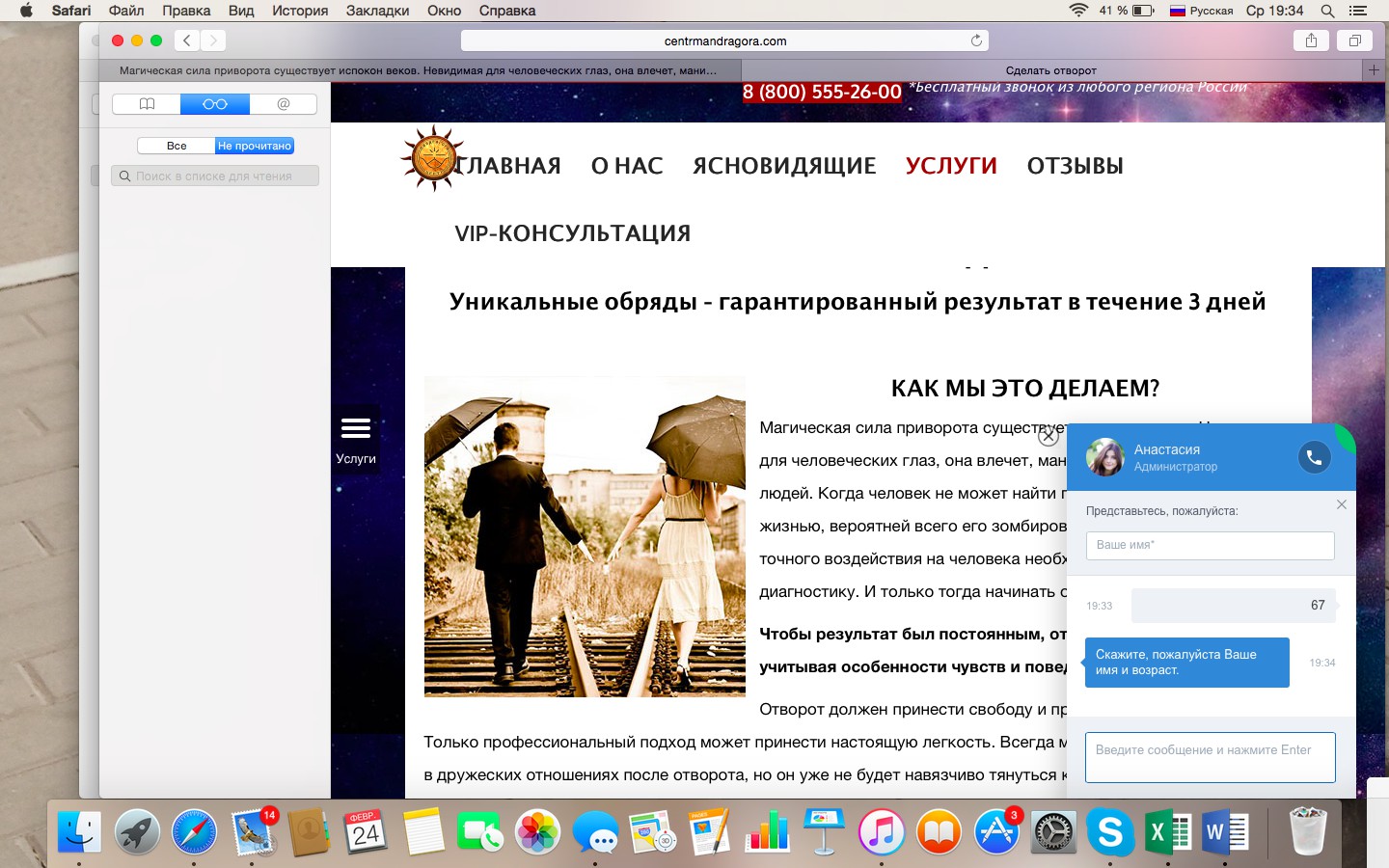
Task: Launch FaceTime from the Dock
Action: point(479,830)
